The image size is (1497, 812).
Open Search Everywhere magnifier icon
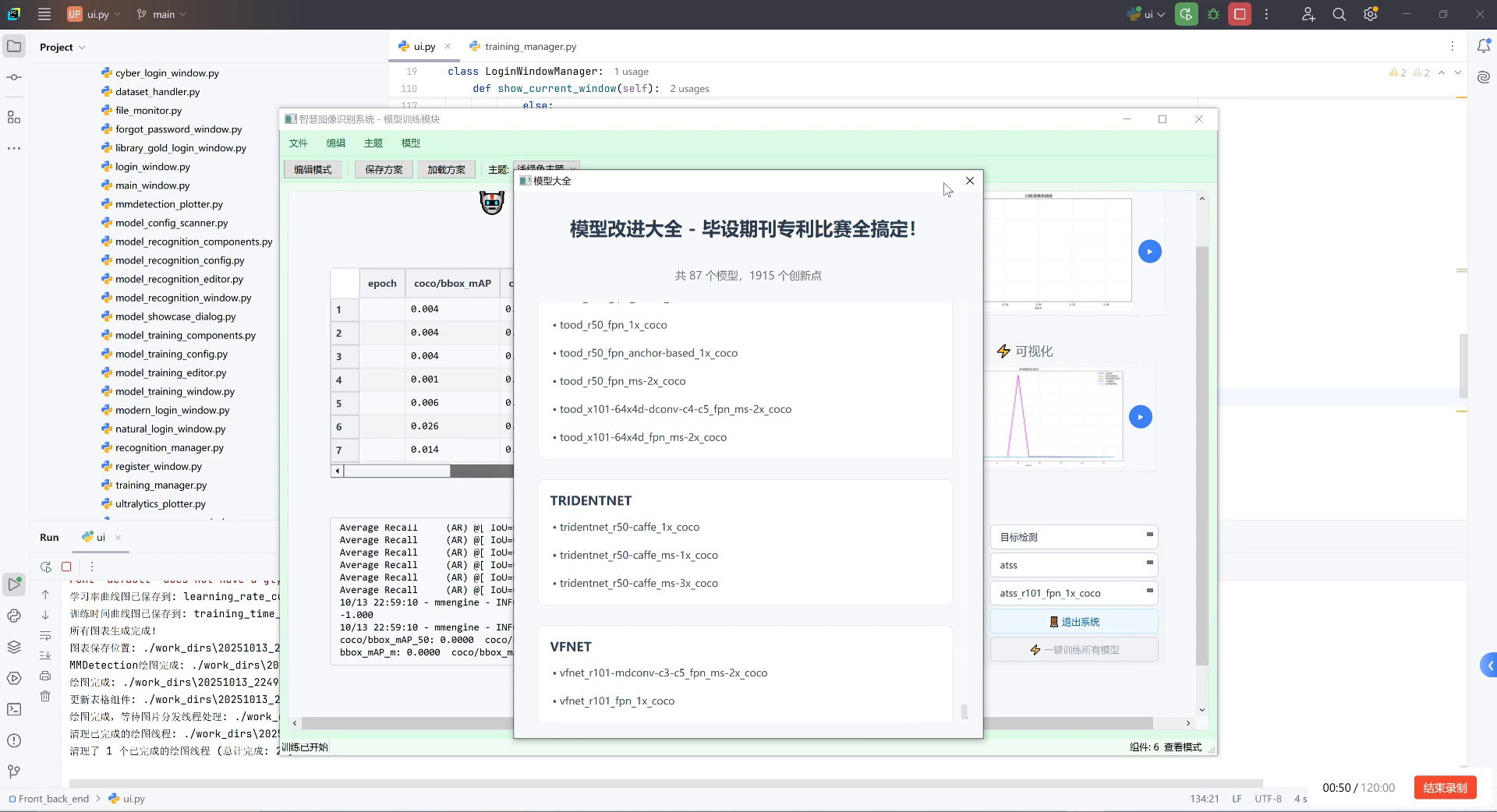click(x=1340, y=14)
